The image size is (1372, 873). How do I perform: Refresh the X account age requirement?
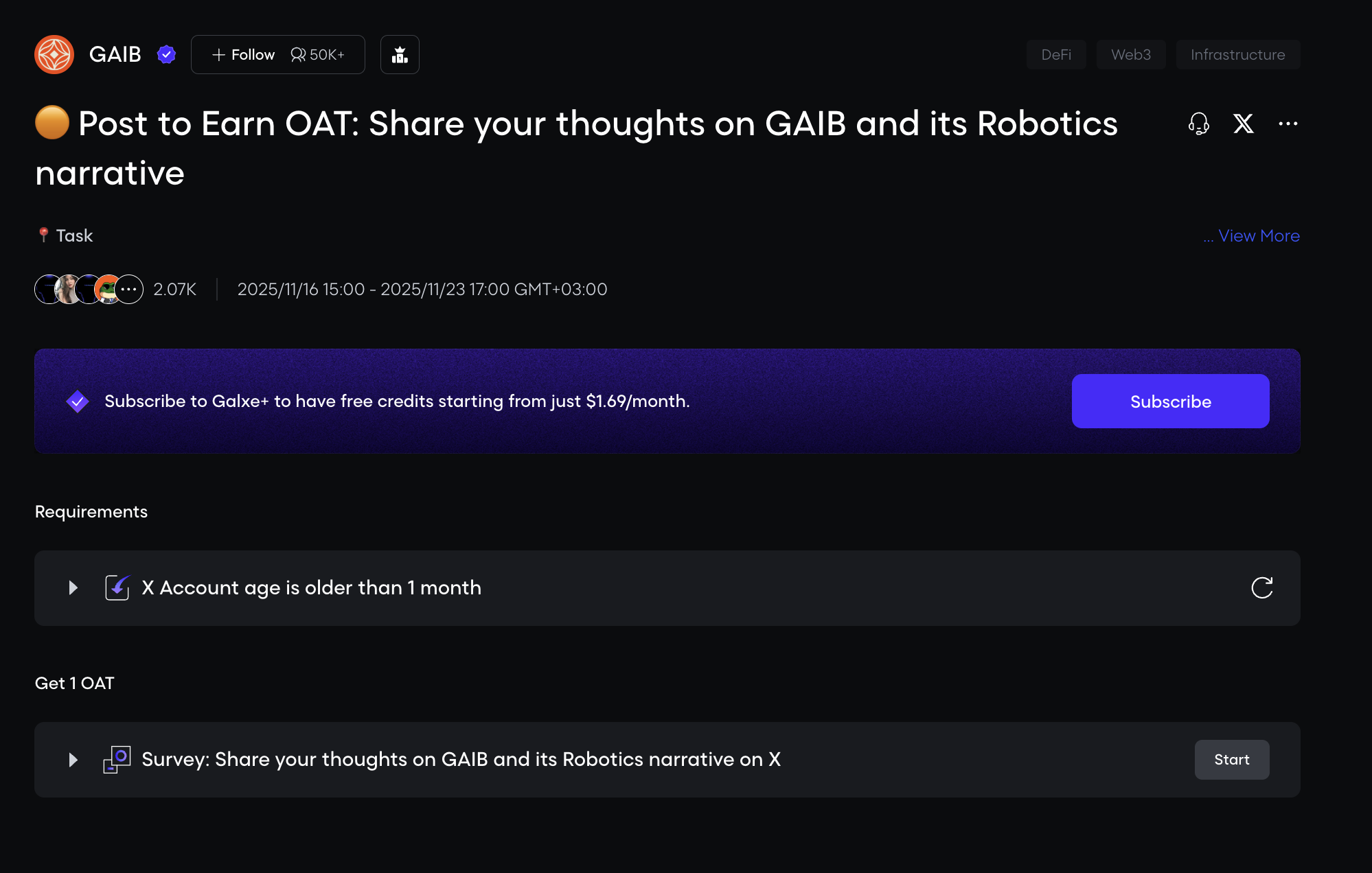(1261, 587)
